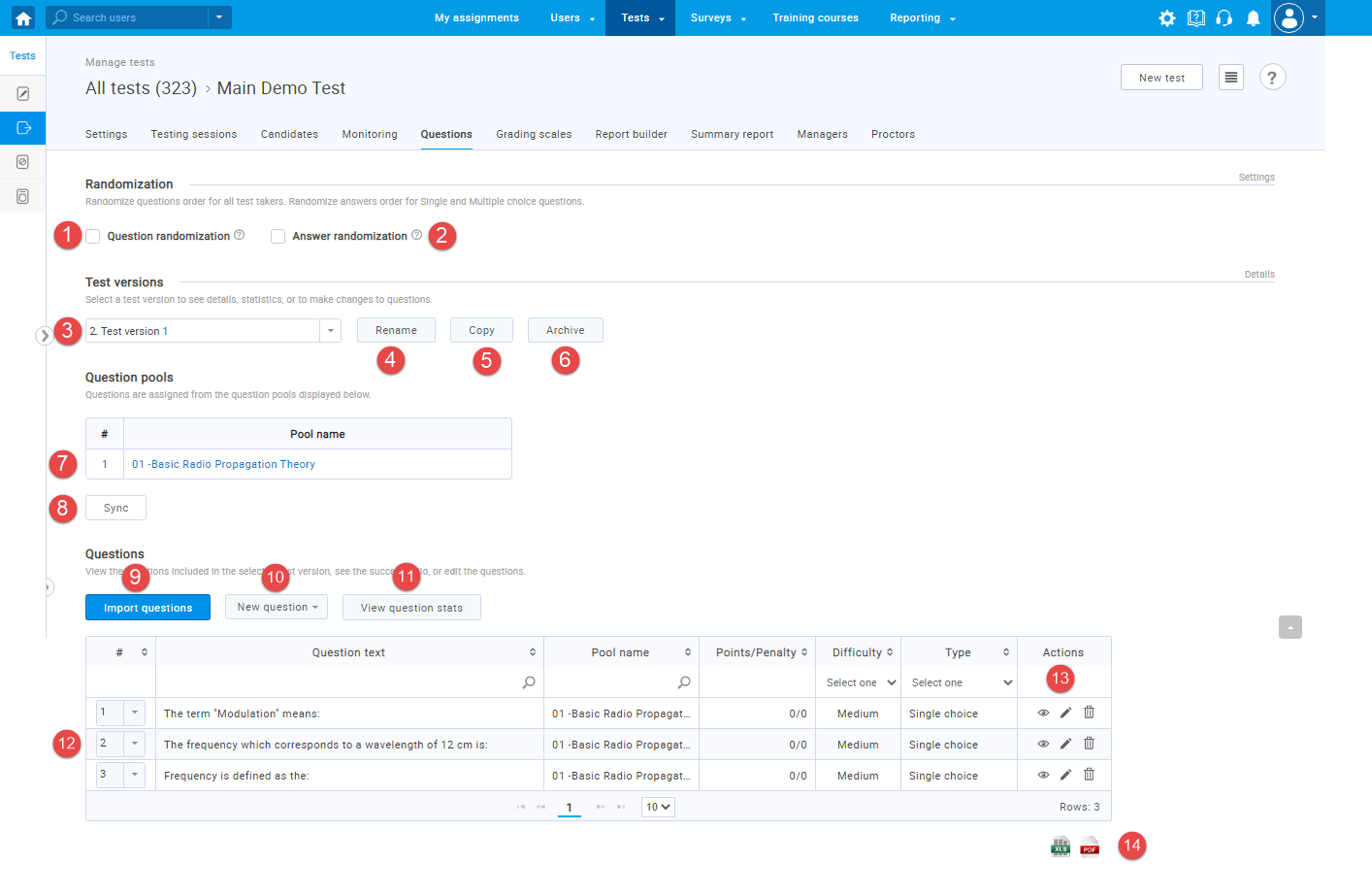
Task: Click the Import questions button
Action: tap(147, 608)
